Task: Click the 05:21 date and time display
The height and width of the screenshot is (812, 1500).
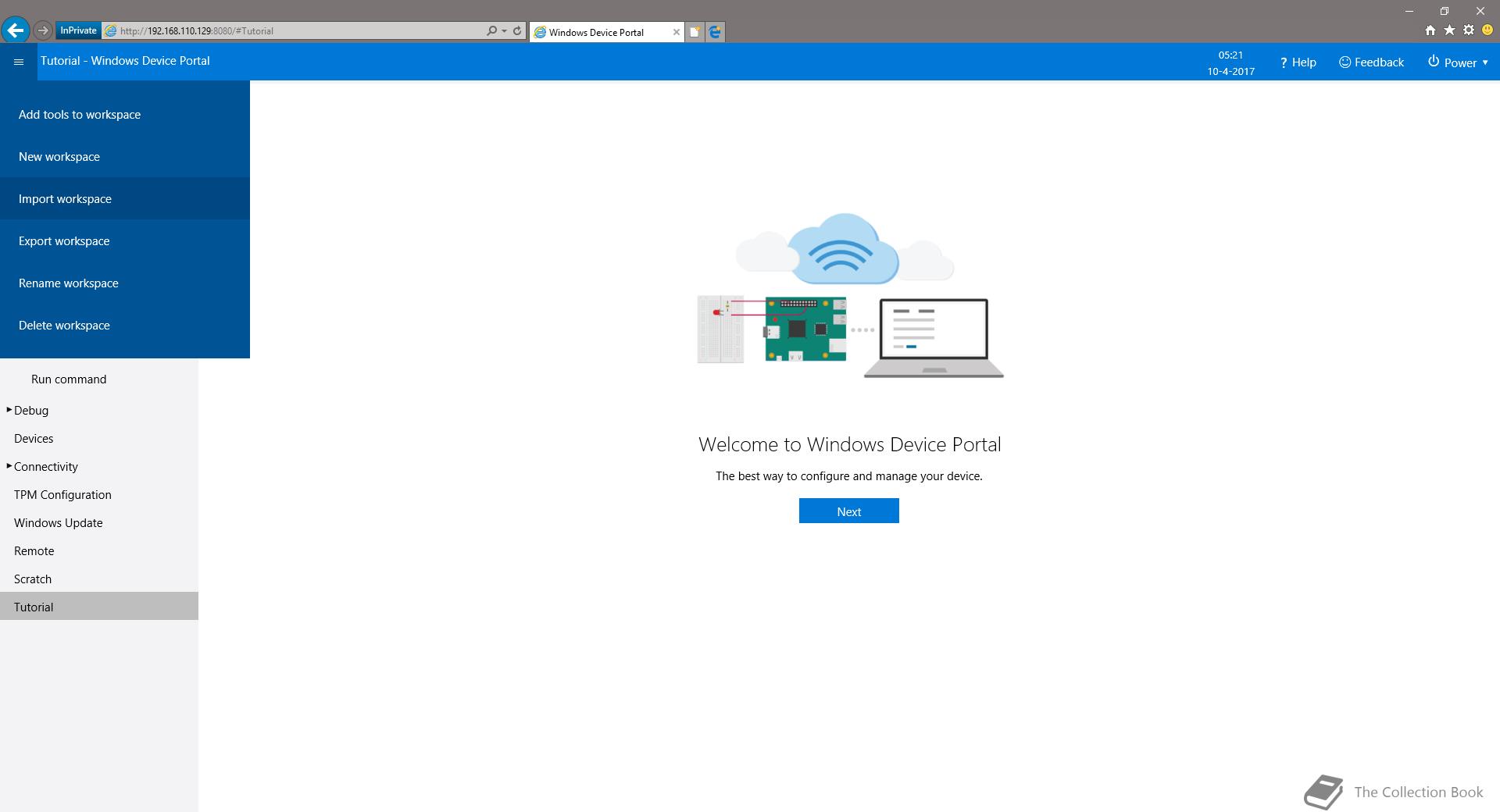Action: 1230,62
